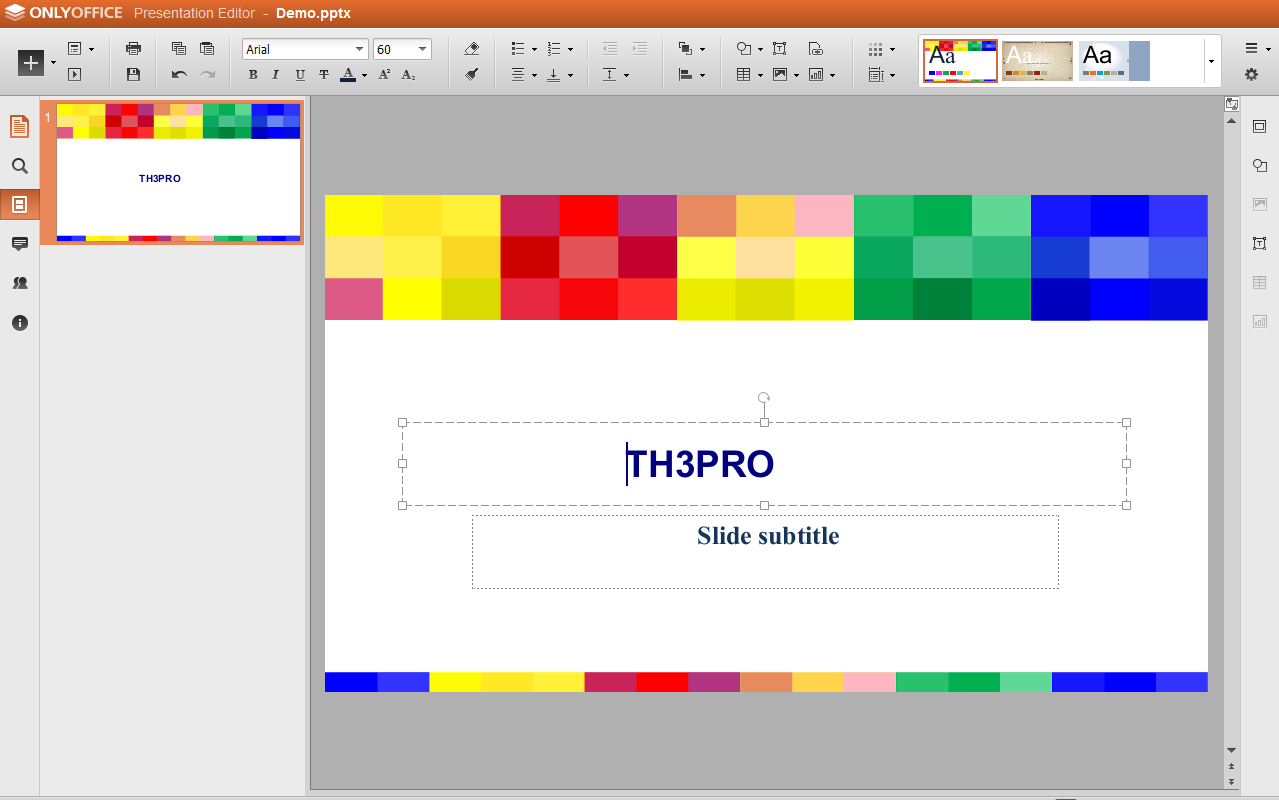Open the Arial font name dropdown
1279x800 pixels.
click(x=360, y=49)
